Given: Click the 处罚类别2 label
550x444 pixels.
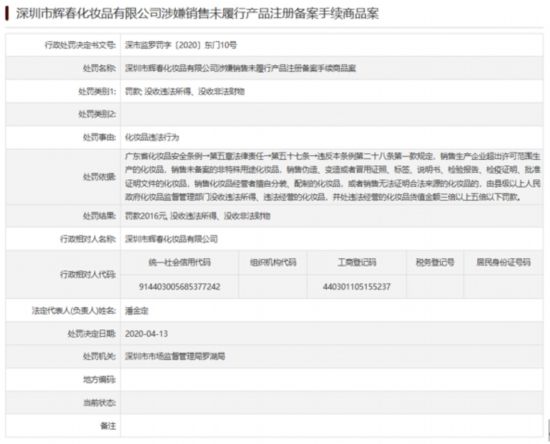Looking at the screenshot, I should point(97,114).
